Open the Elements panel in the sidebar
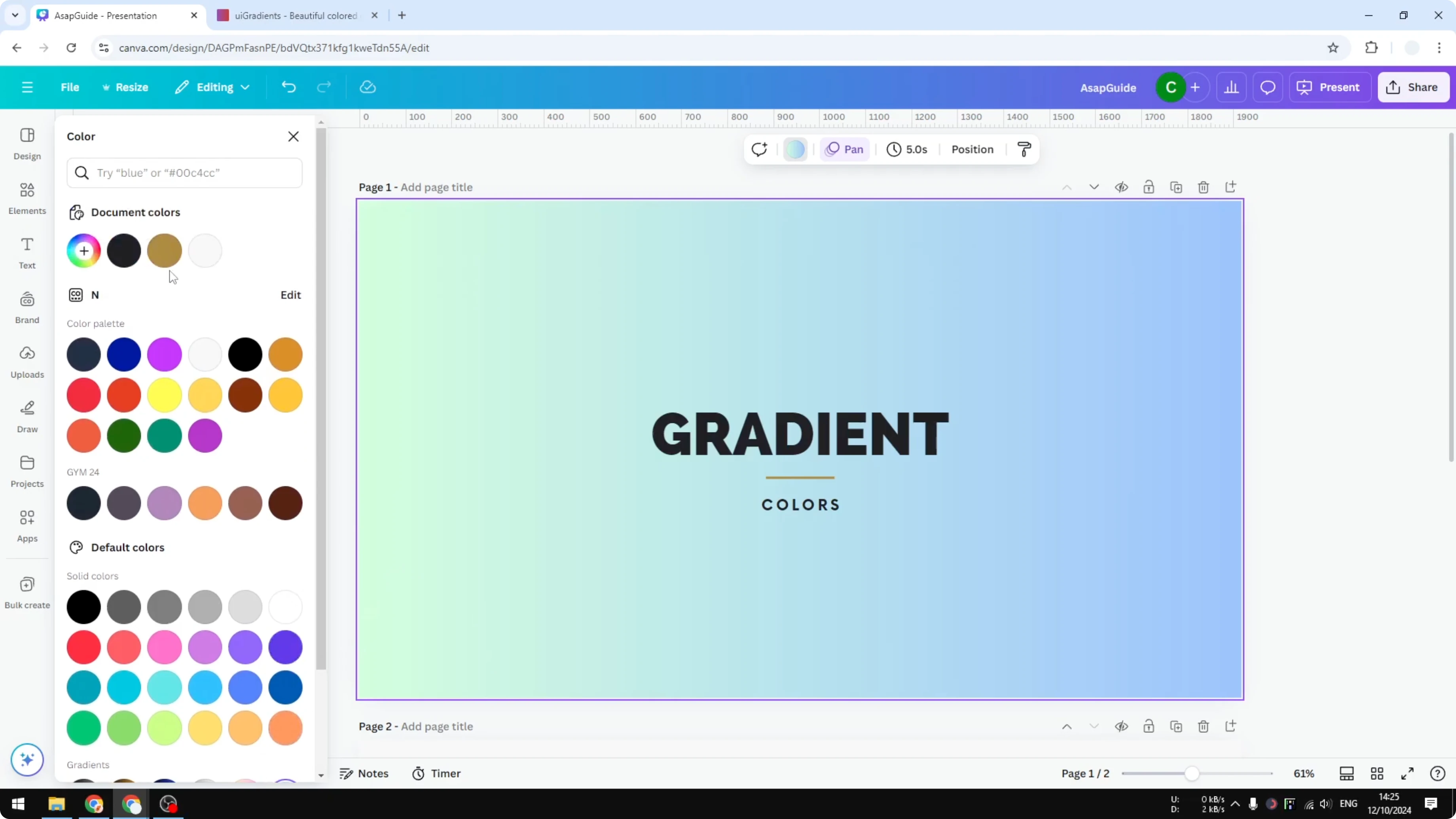1456x819 pixels. click(x=27, y=198)
